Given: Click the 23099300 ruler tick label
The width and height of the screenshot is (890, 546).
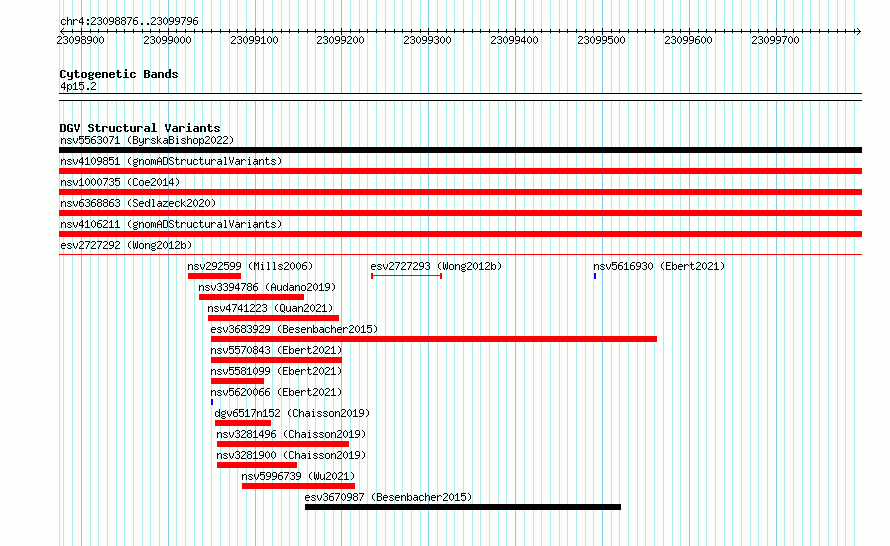Looking at the screenshot, I should [x=427, y=40].
